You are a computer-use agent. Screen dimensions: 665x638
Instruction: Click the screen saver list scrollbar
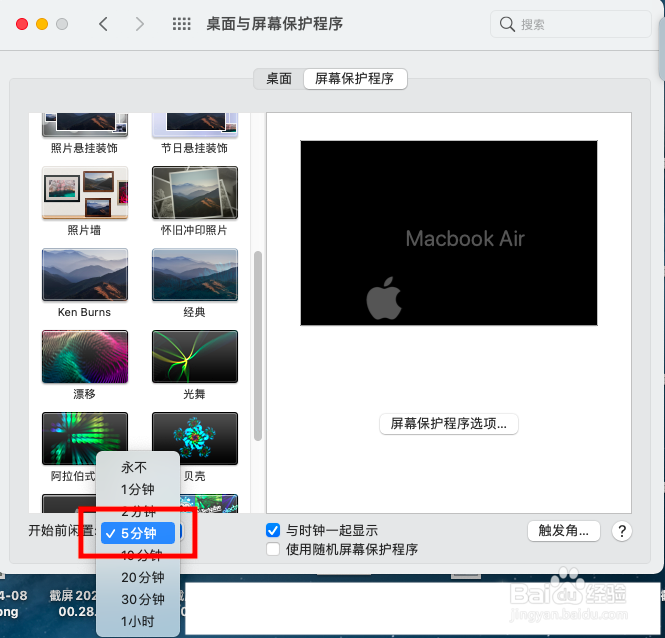257,346
